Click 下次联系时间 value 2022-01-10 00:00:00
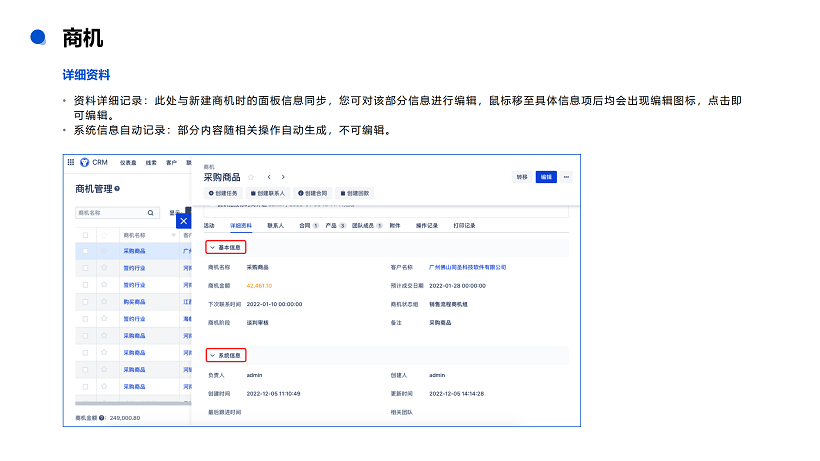The width and height of the screenshot is (820, 461). (x=275, y=304)
